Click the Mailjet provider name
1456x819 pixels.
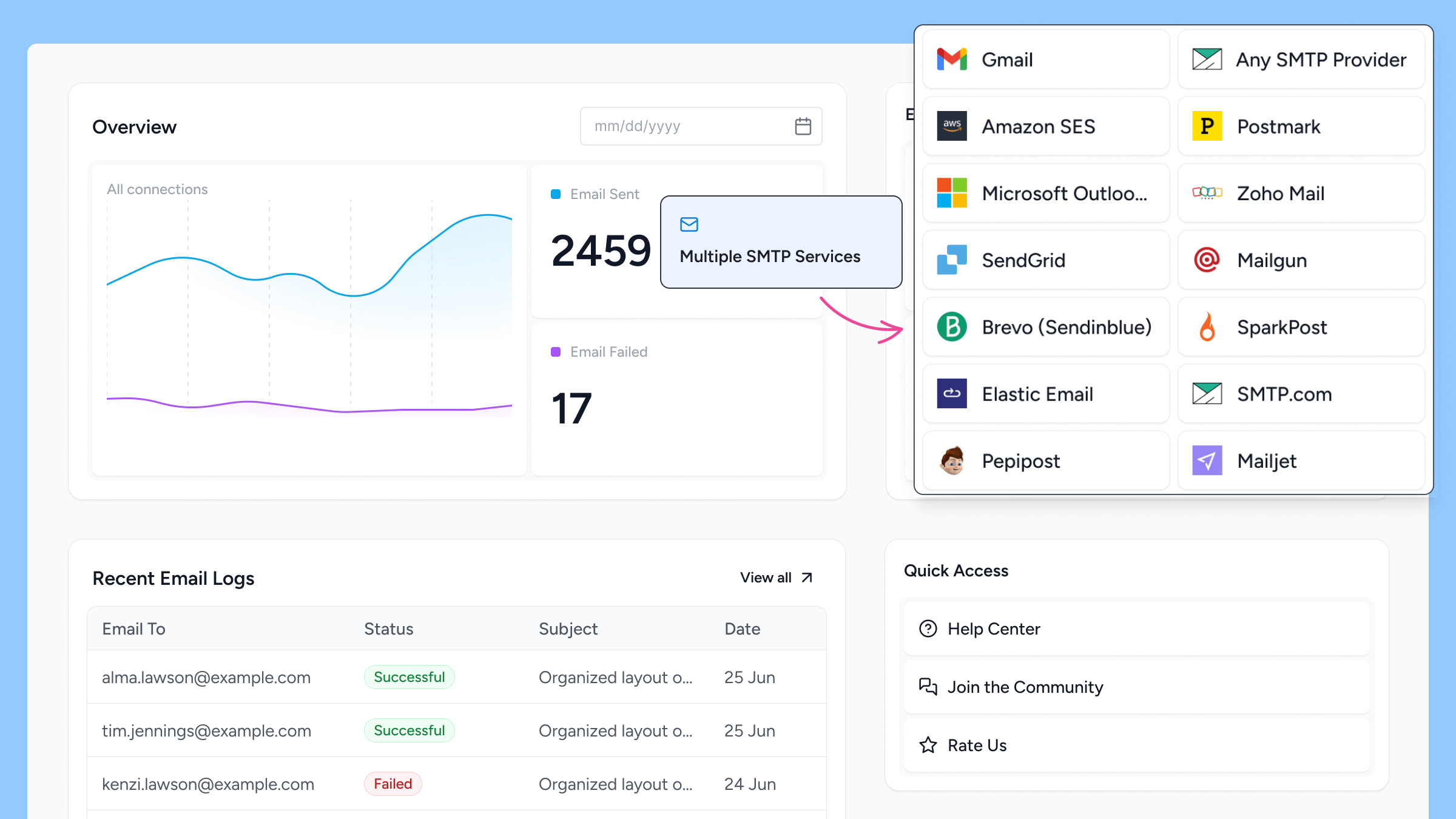(1267, 461)
